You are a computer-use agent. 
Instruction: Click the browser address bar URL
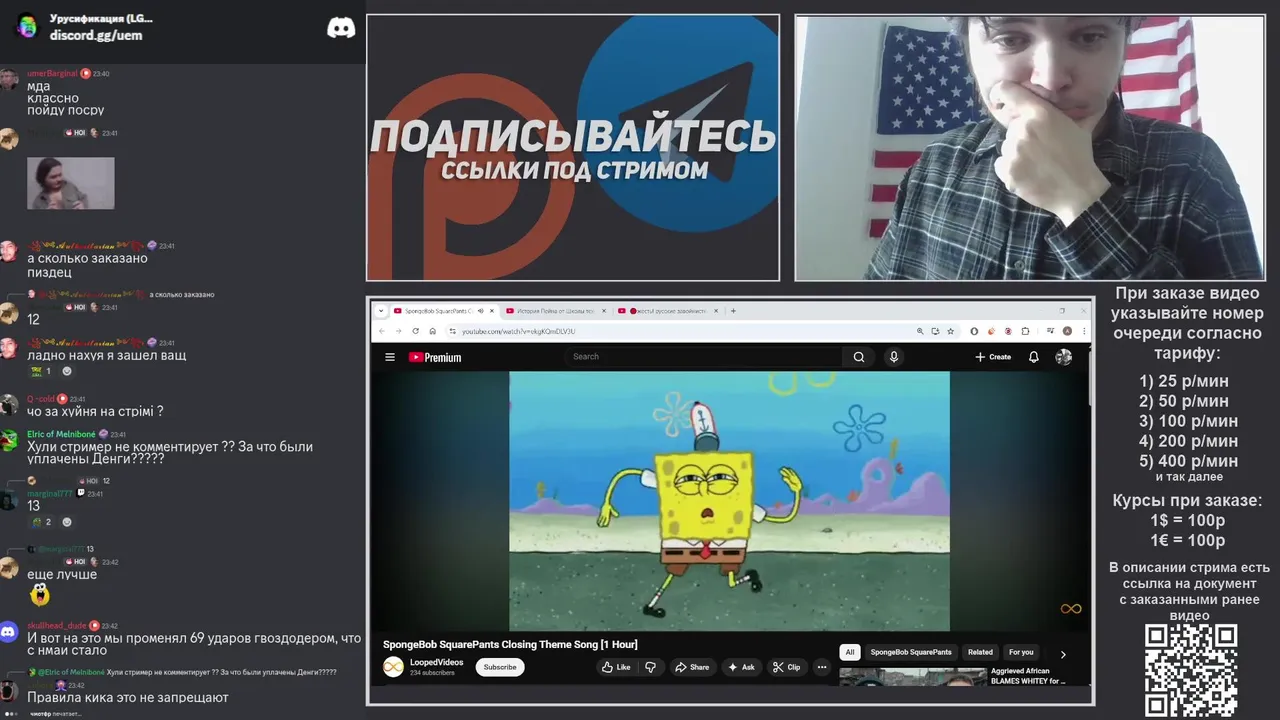coord(518,331)
